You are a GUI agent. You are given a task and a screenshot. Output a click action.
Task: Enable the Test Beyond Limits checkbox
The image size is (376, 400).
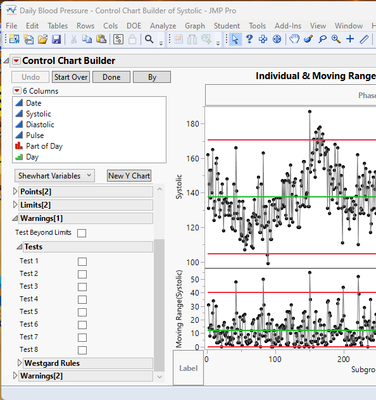(81, 233)
